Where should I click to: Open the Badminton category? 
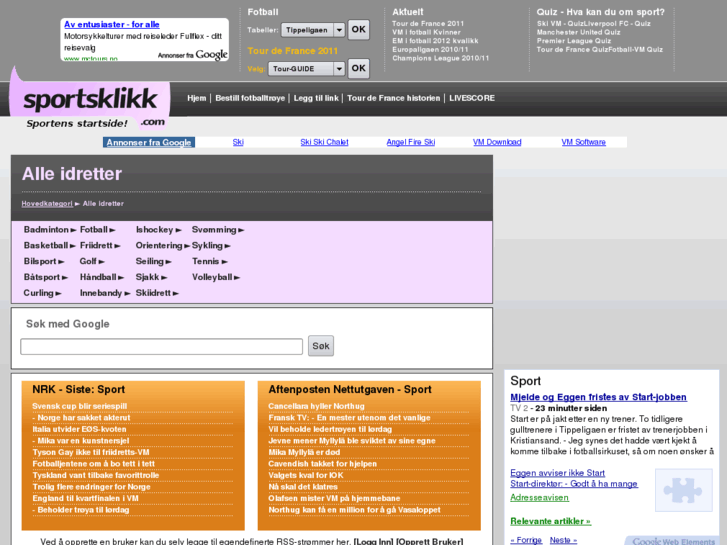[x=50, y=230]
